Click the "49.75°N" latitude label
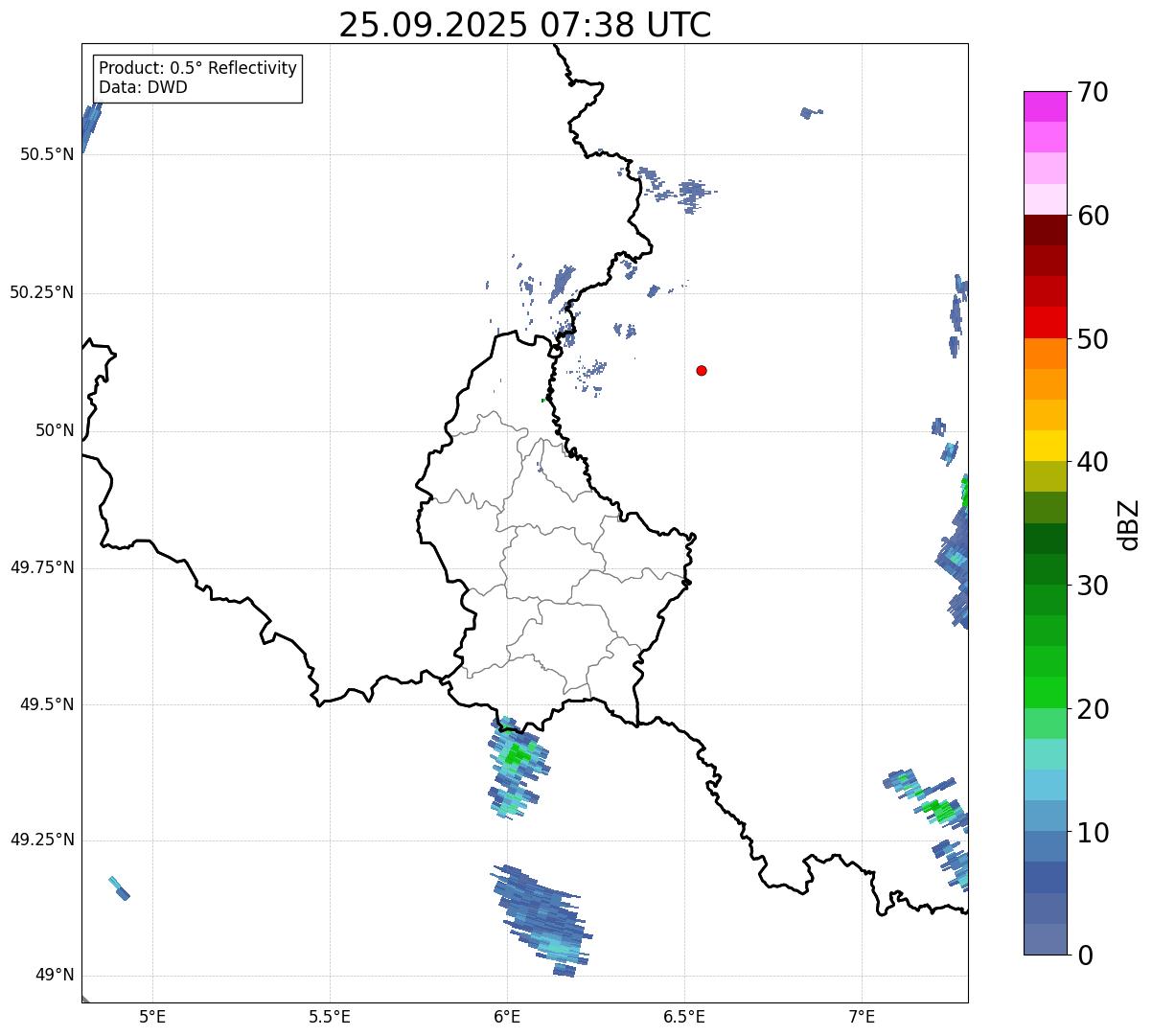1152x1036 pixels. pos(41,567)
